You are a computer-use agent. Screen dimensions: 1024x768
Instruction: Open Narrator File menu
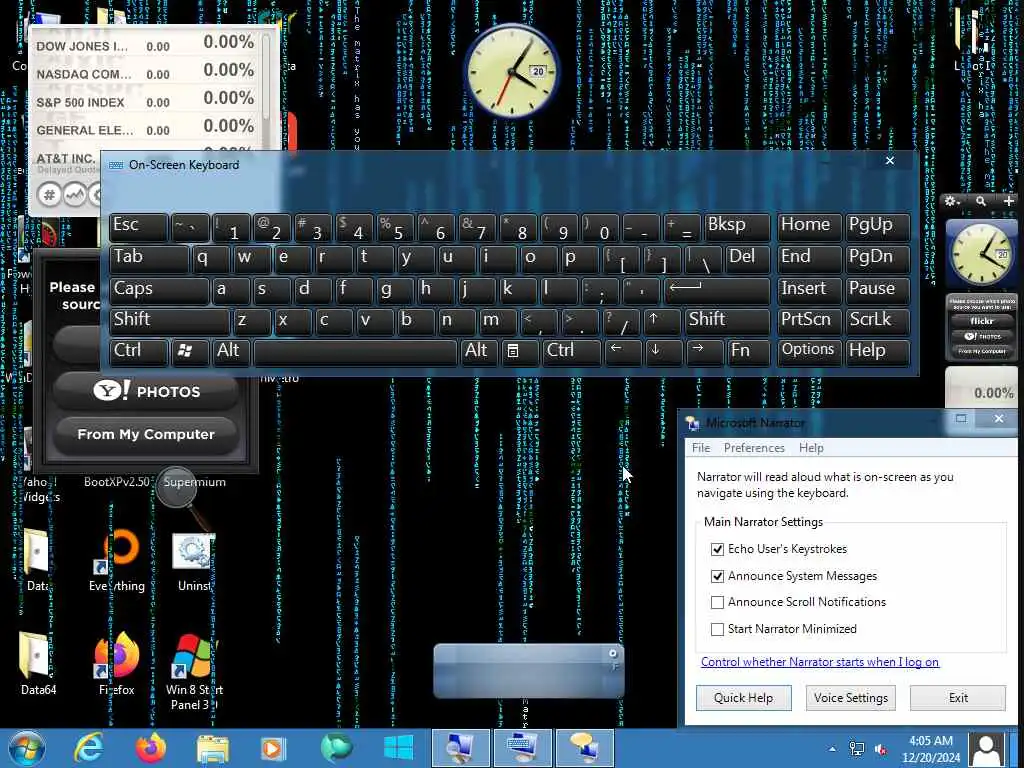point(701,448)
